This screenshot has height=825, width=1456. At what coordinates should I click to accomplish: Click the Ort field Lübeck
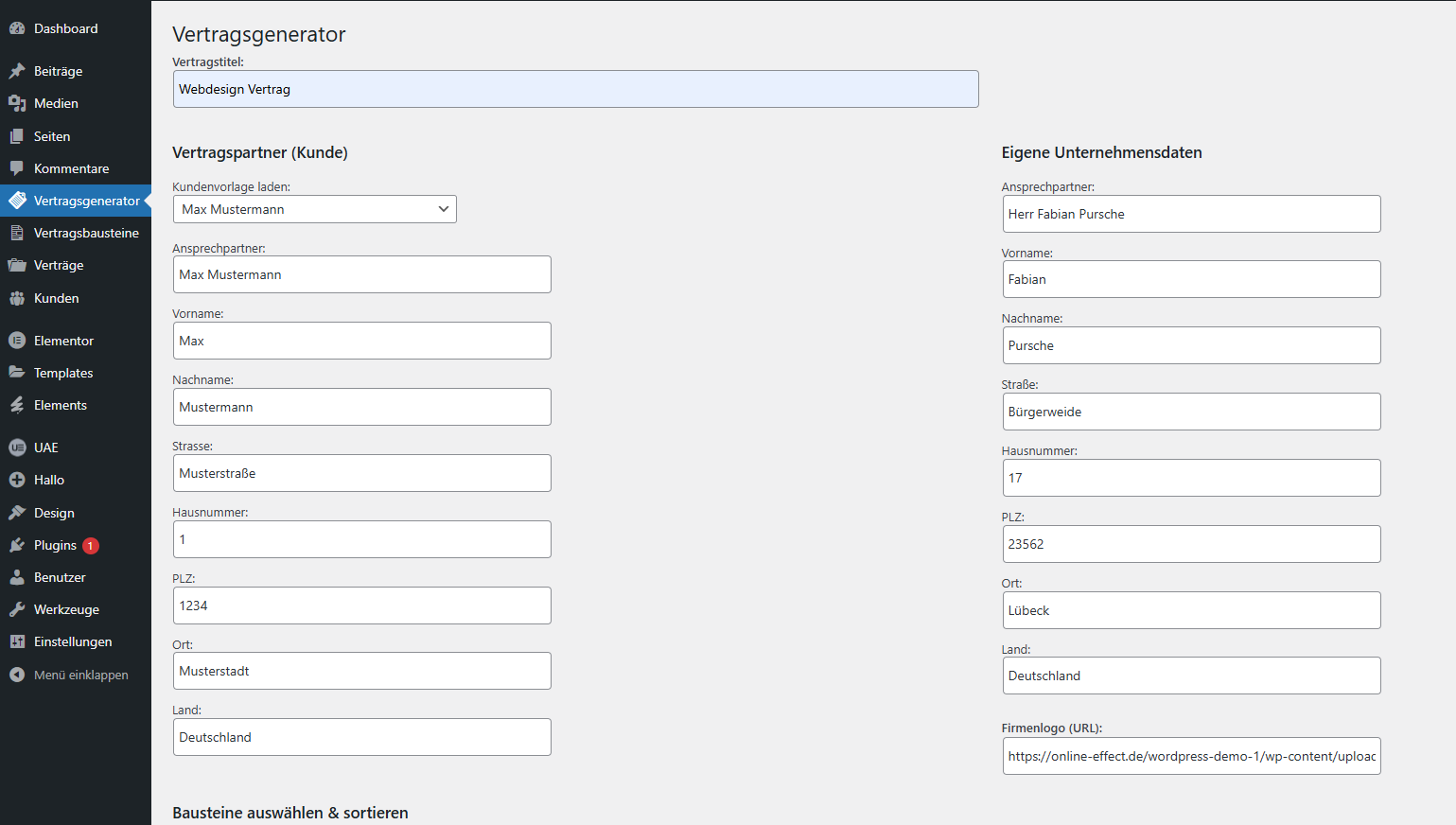pyautogui.click(x=1191, y=610)
